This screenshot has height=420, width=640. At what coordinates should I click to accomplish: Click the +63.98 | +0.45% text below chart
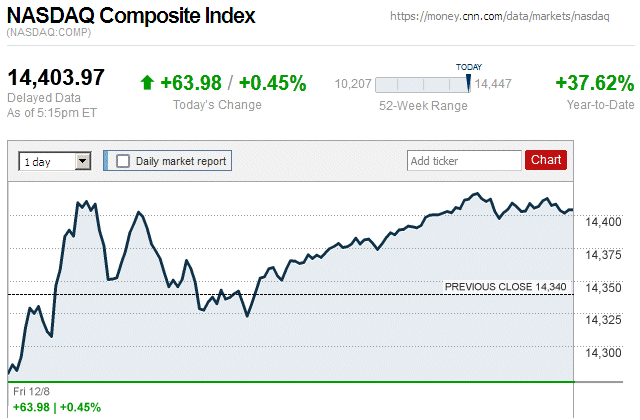coord(56,407)
